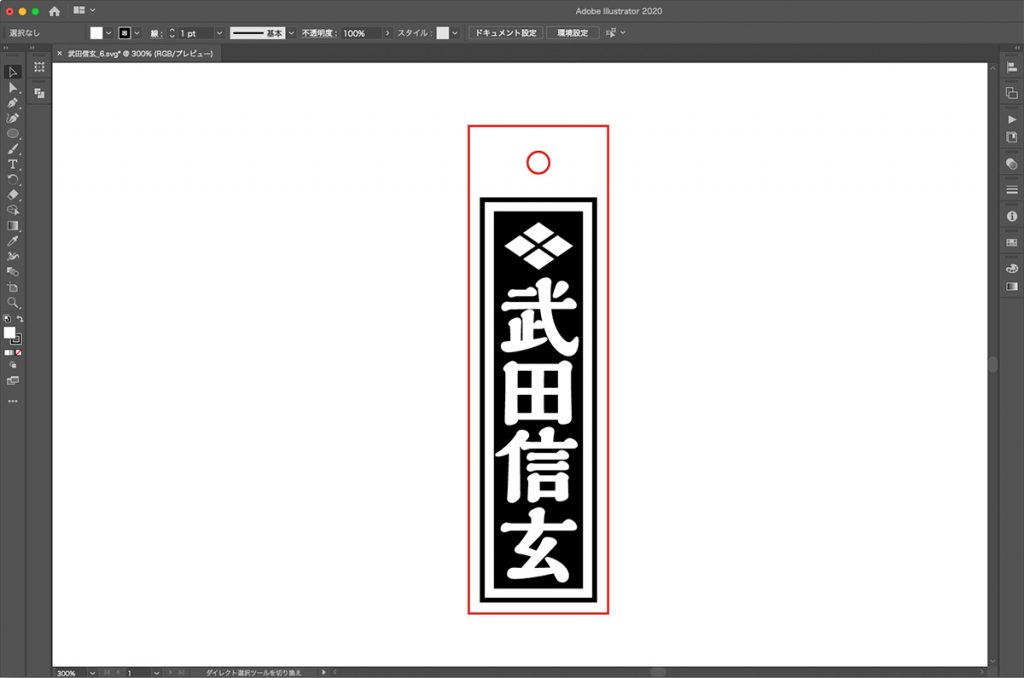The width and height of the screenshot is (1024, 678).
Task: Open the Arrange Documents layout menu
Action: (x=84, y=10)
